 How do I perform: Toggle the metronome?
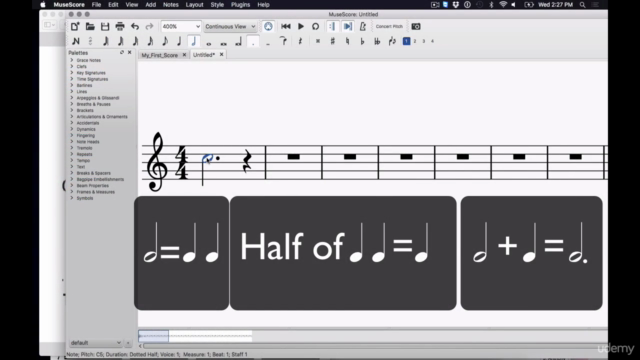click(x=362, y=27)
